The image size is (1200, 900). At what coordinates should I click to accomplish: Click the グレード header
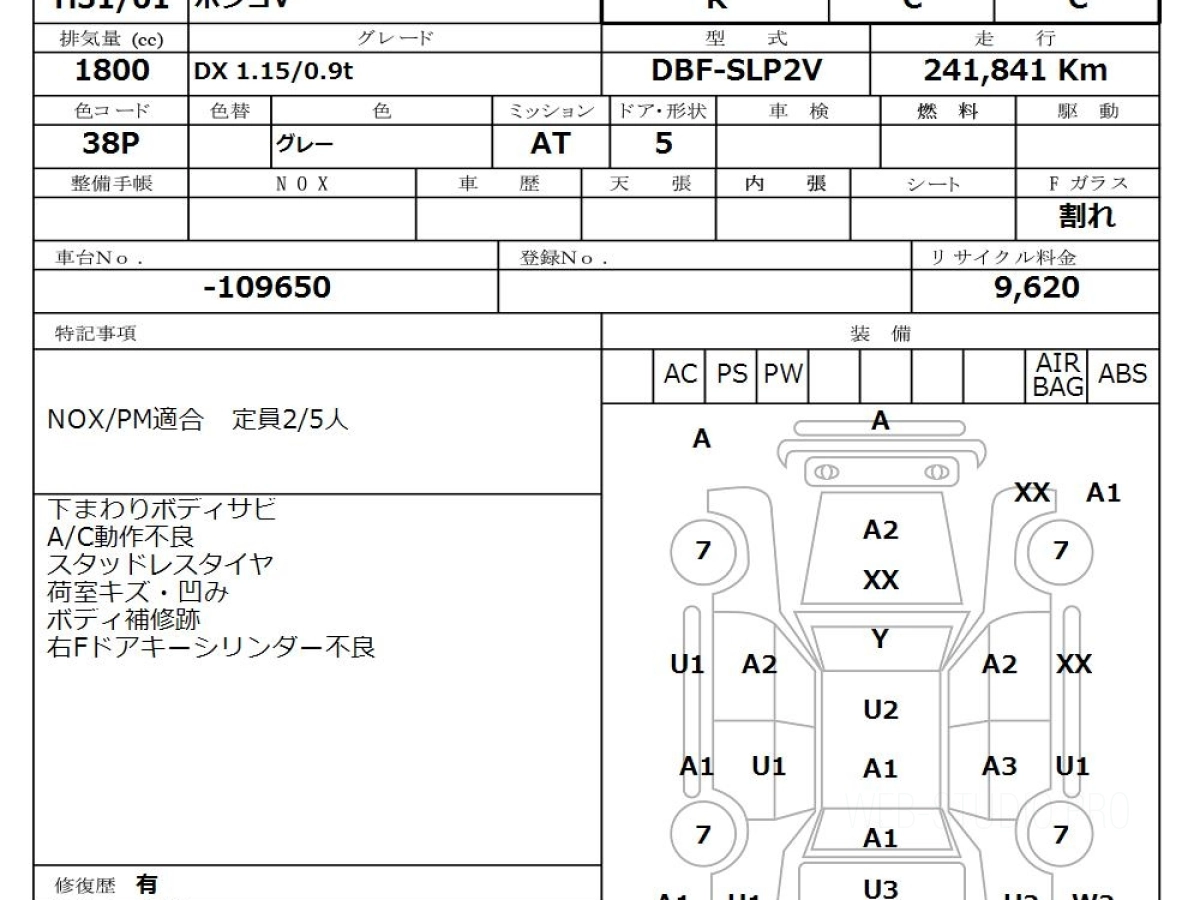(x=395, y=38)
